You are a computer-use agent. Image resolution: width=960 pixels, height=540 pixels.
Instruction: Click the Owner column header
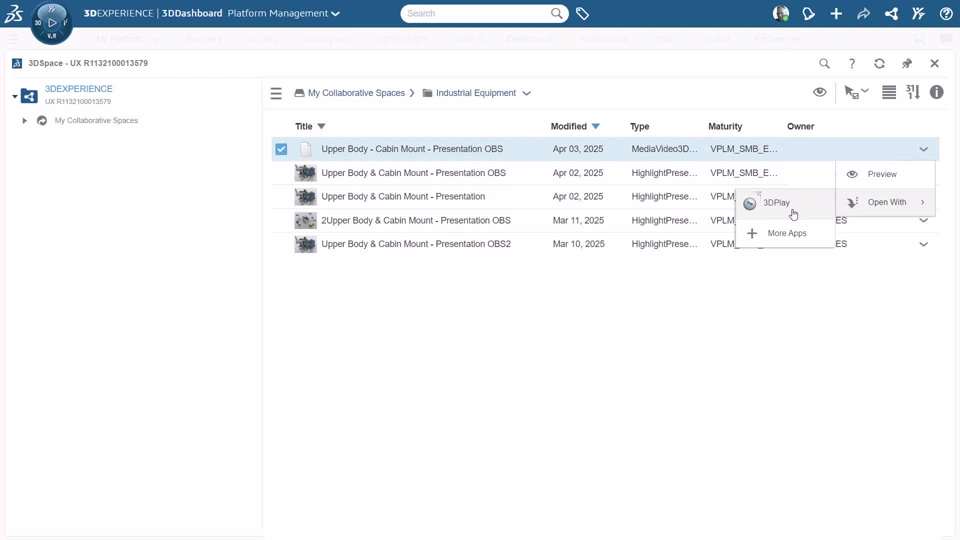click(800, 126)
